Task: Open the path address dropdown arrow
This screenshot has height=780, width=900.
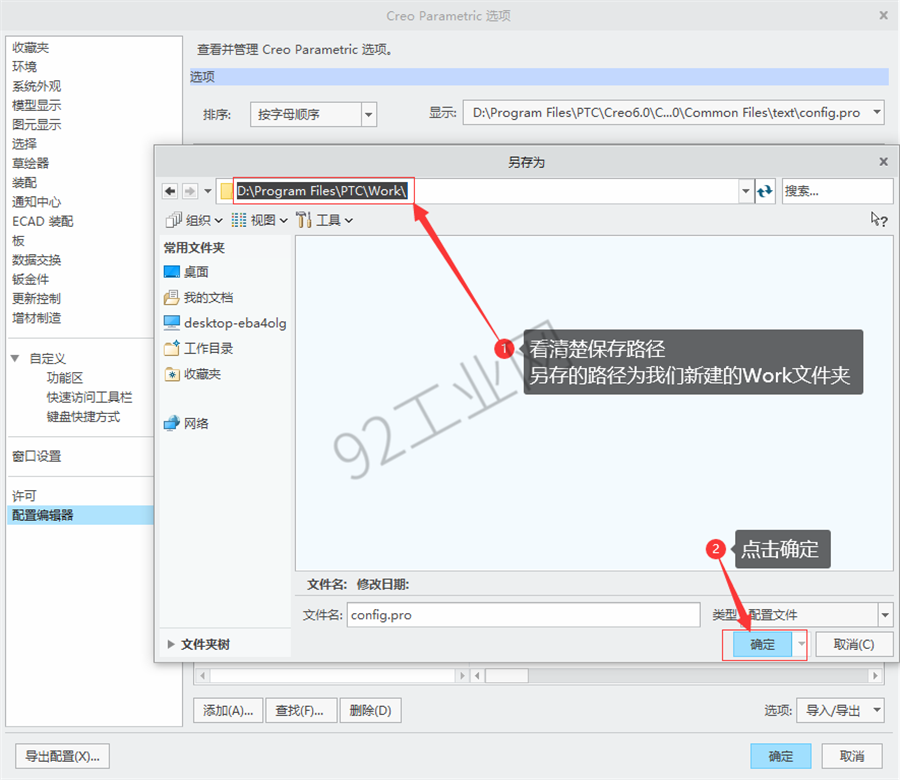Action: [745, 191]
